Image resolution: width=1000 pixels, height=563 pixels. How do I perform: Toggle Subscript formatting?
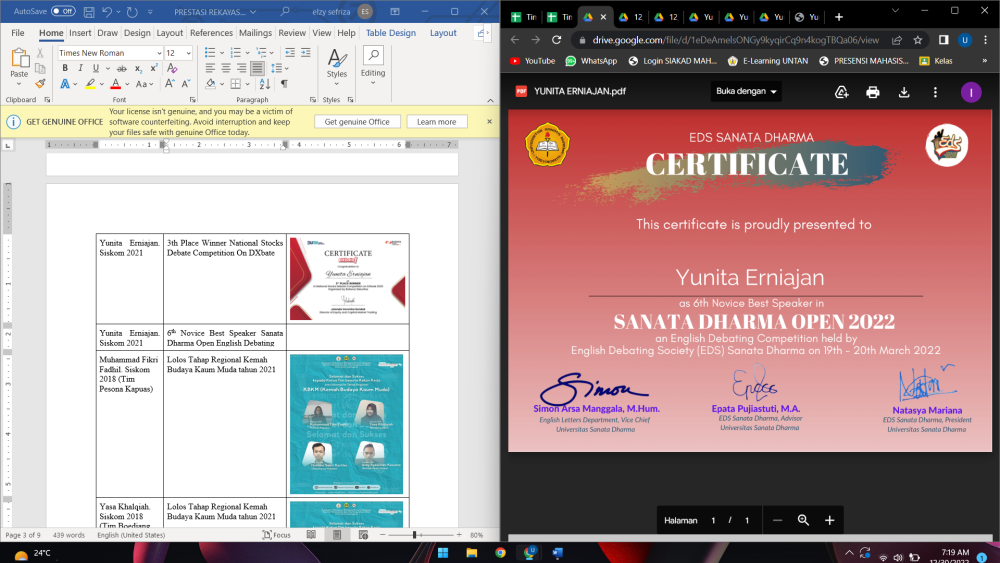[138, 68]
